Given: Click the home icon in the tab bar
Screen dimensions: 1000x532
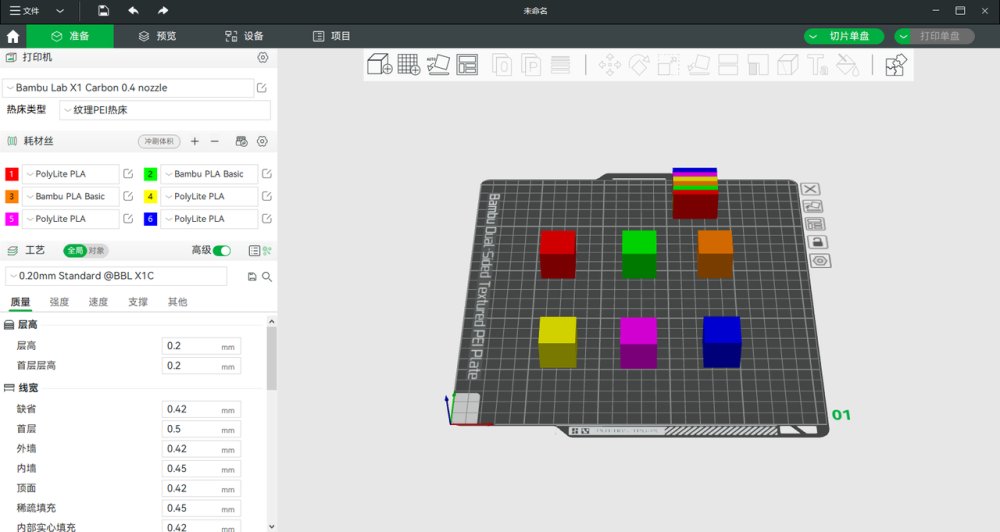Looking at the screenshot, I should 13,36.
